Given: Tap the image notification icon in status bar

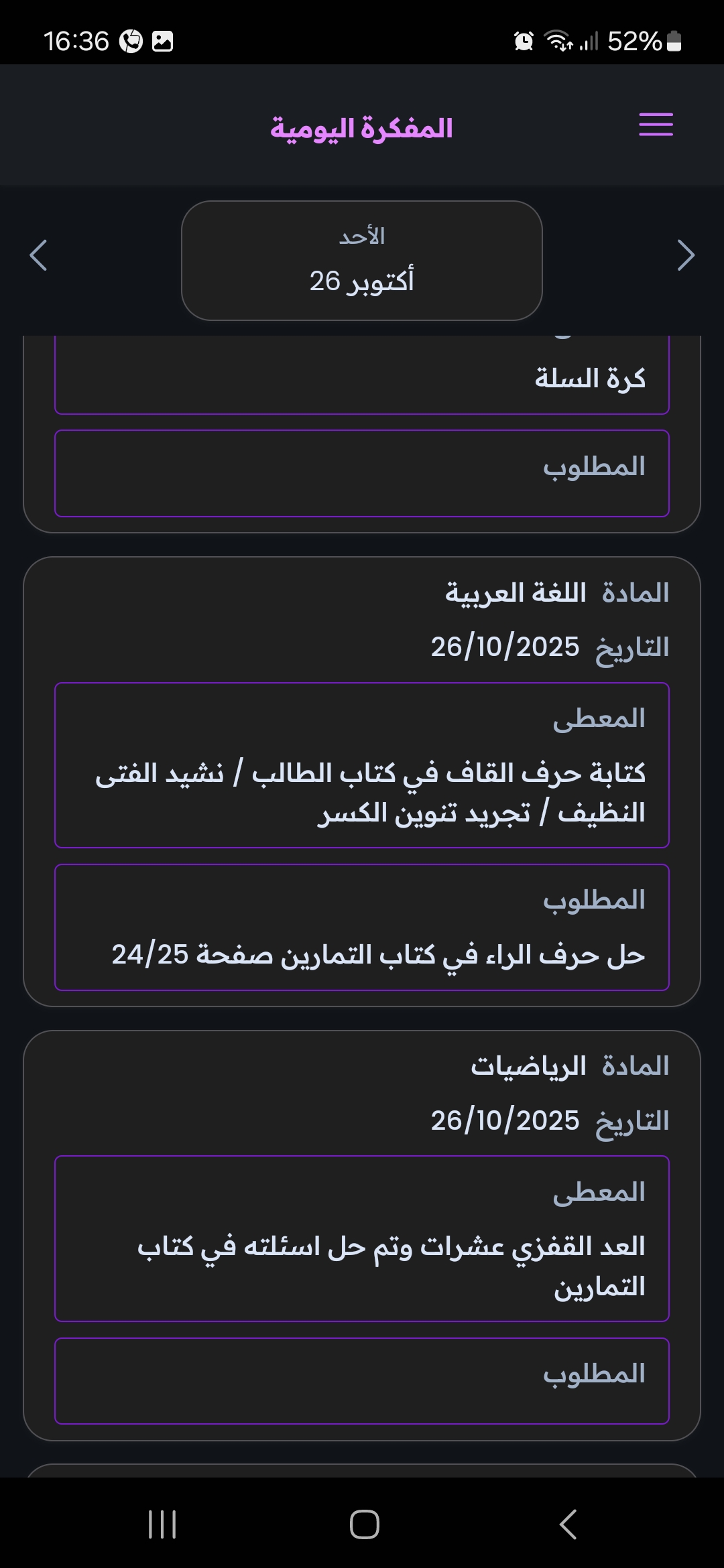Looking at the screenshot, I should 163,42.
